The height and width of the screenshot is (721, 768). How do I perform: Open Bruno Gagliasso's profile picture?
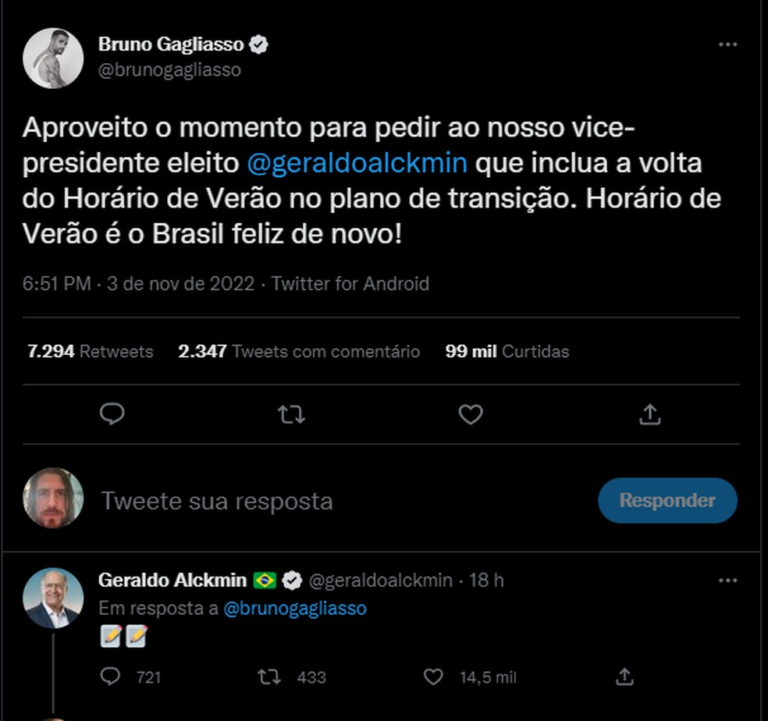click(x=53, y=57)
